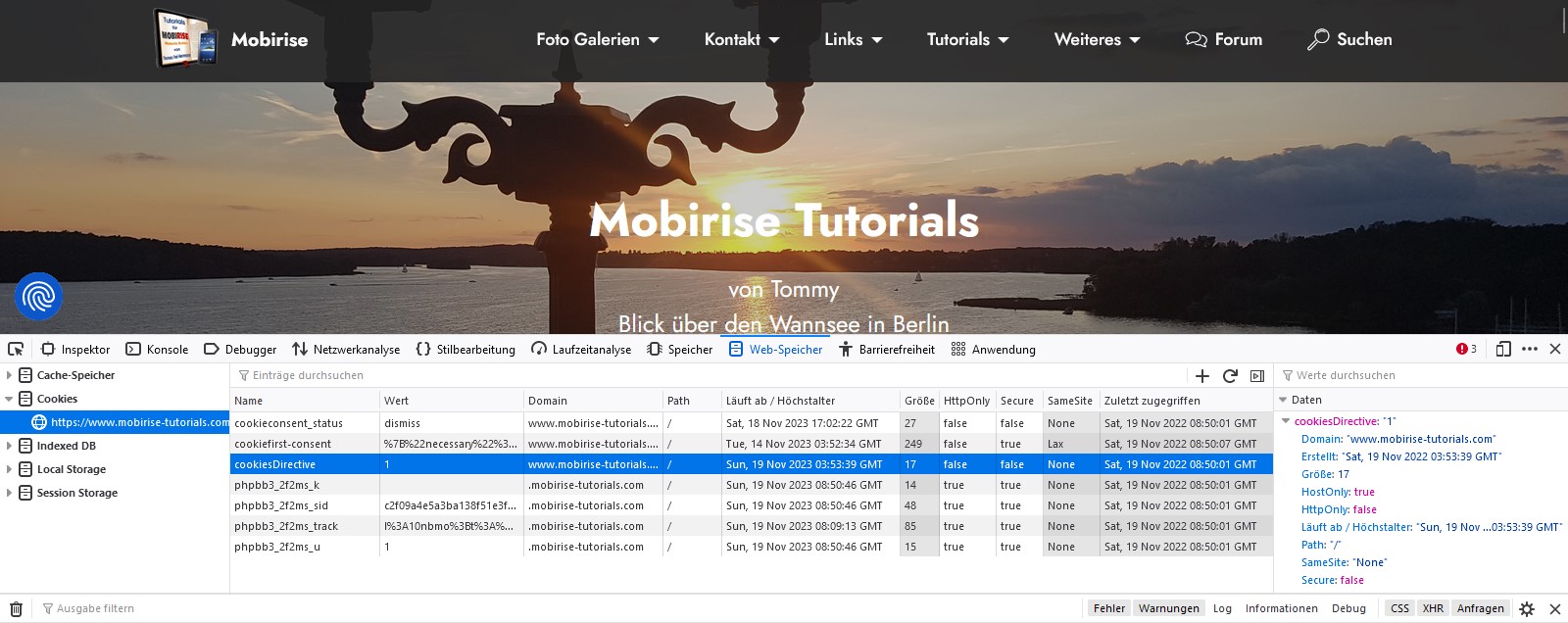Screen dimensions: 1568x623
Task: Activate the element picker tool
Action: click(16, 350)
